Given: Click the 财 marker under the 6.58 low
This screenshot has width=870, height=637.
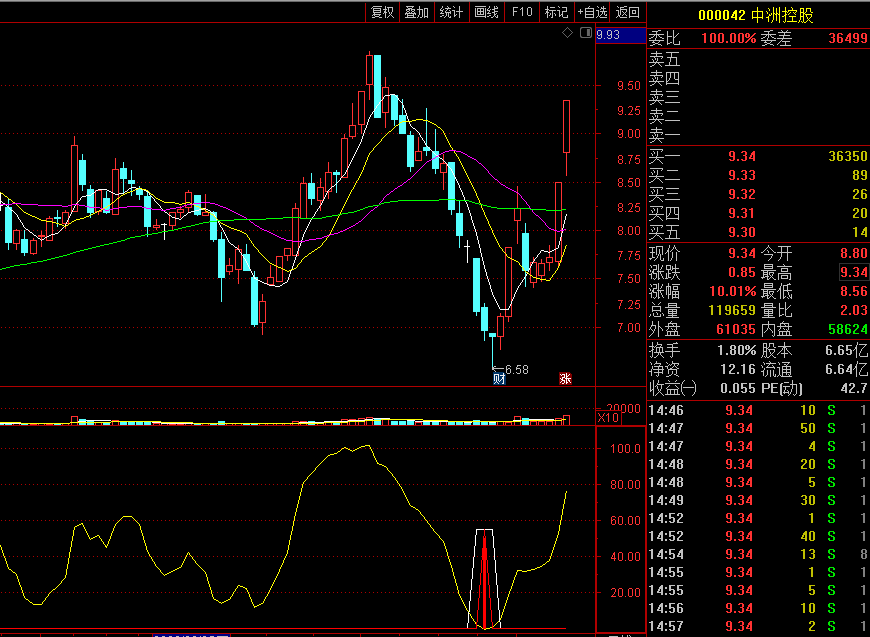Looking at the screenshot, I should (499, 380).
